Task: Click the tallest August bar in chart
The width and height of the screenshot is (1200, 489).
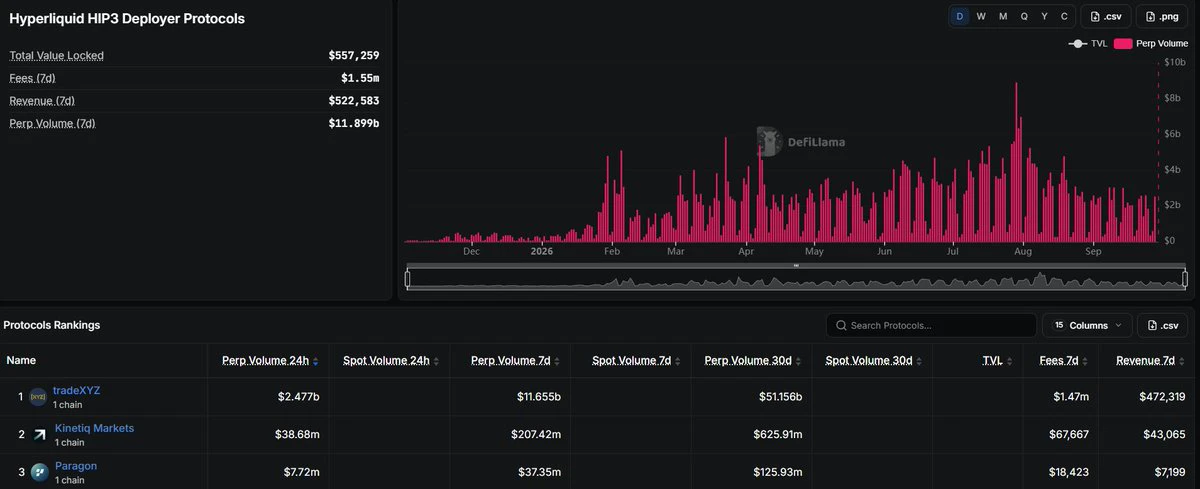Action: (x=1016, y=163)
